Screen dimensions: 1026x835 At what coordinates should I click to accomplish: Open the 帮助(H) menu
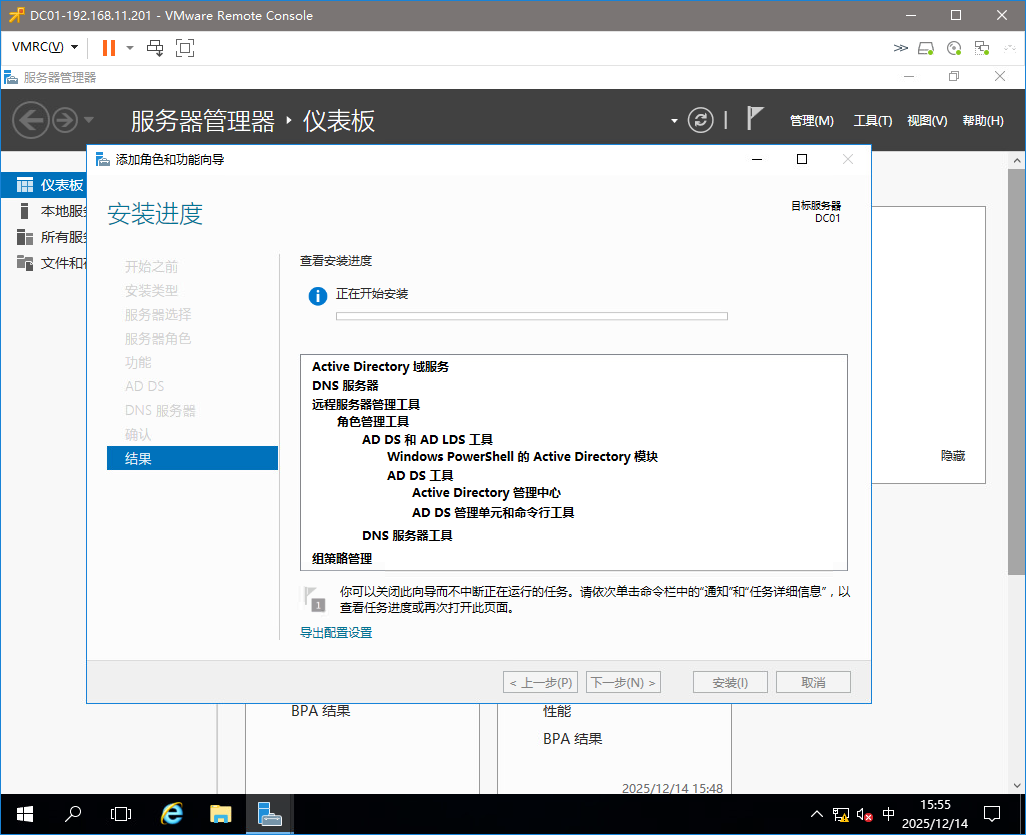point(983,121)
